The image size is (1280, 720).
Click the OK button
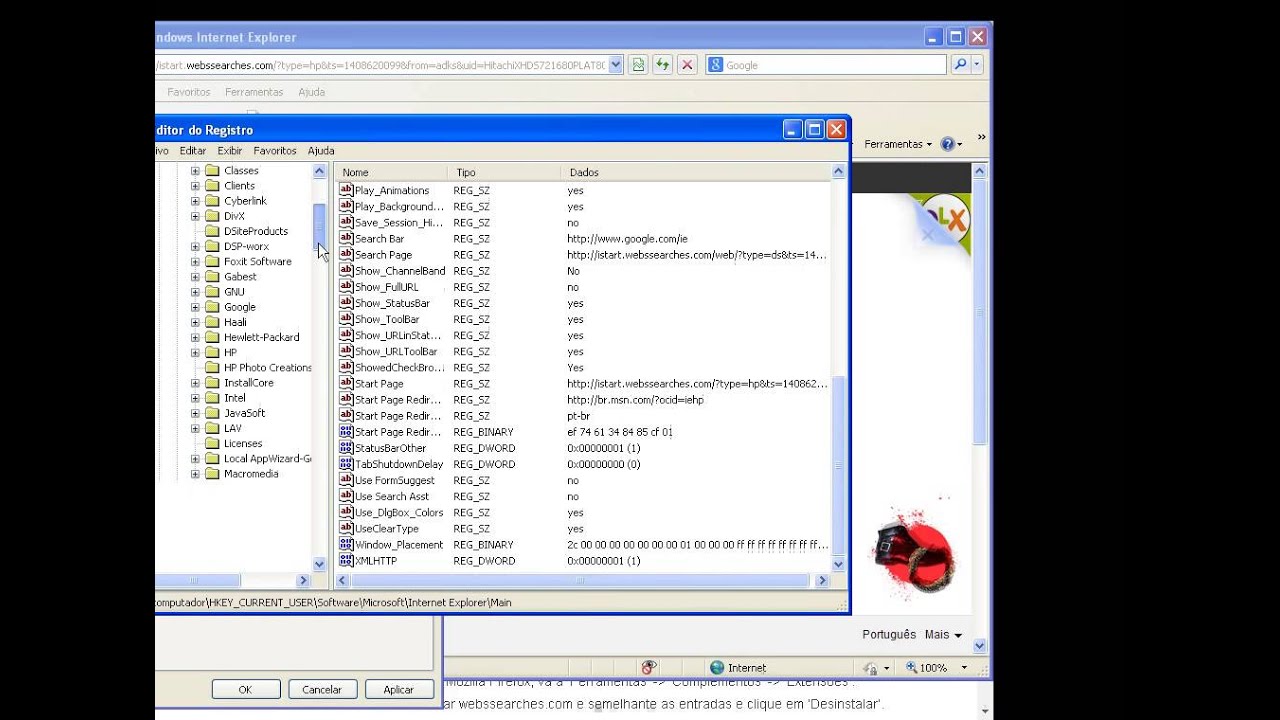pyautogui.click(x=245, y=690)
